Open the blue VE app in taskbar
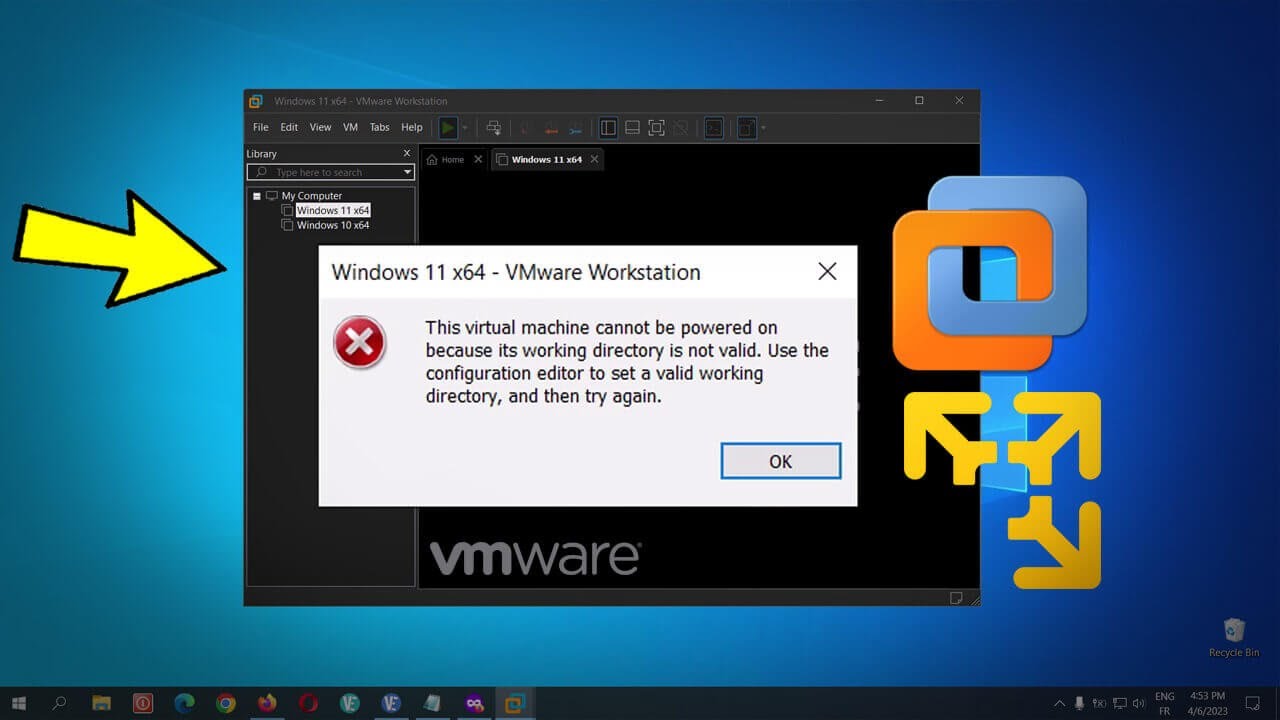1280x720 pixels. click(391, 703)
